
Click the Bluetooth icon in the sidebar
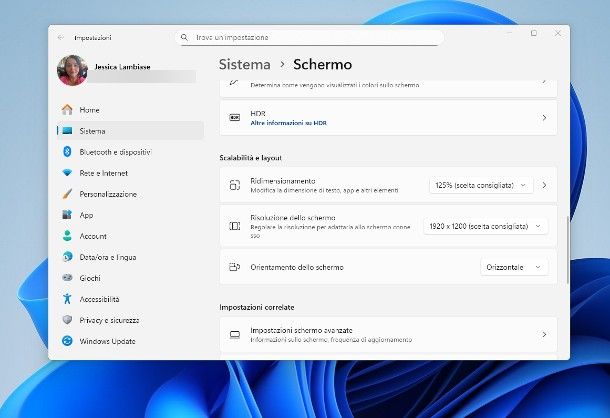[67, 152]
